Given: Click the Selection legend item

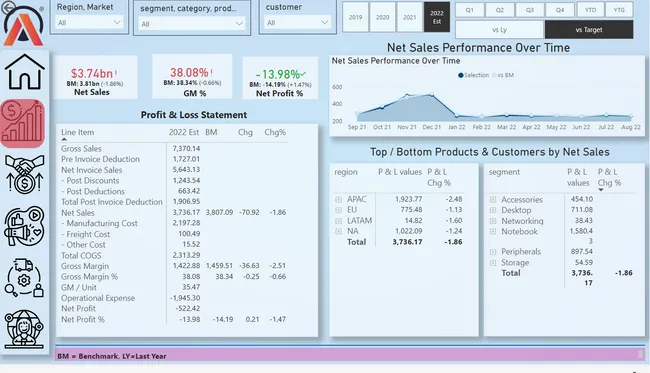Looking at the screenshot, I should (x=473, y=75).
